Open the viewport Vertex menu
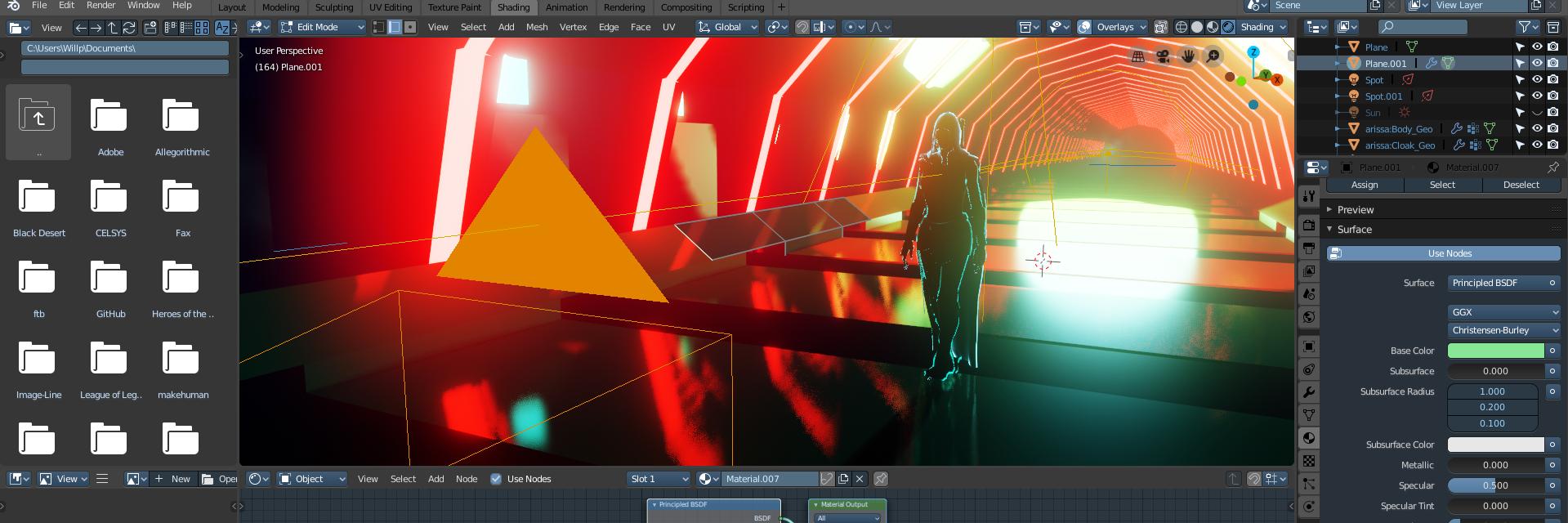The height and width of the screenshot is (523, 1568). (x=573, y=27)
